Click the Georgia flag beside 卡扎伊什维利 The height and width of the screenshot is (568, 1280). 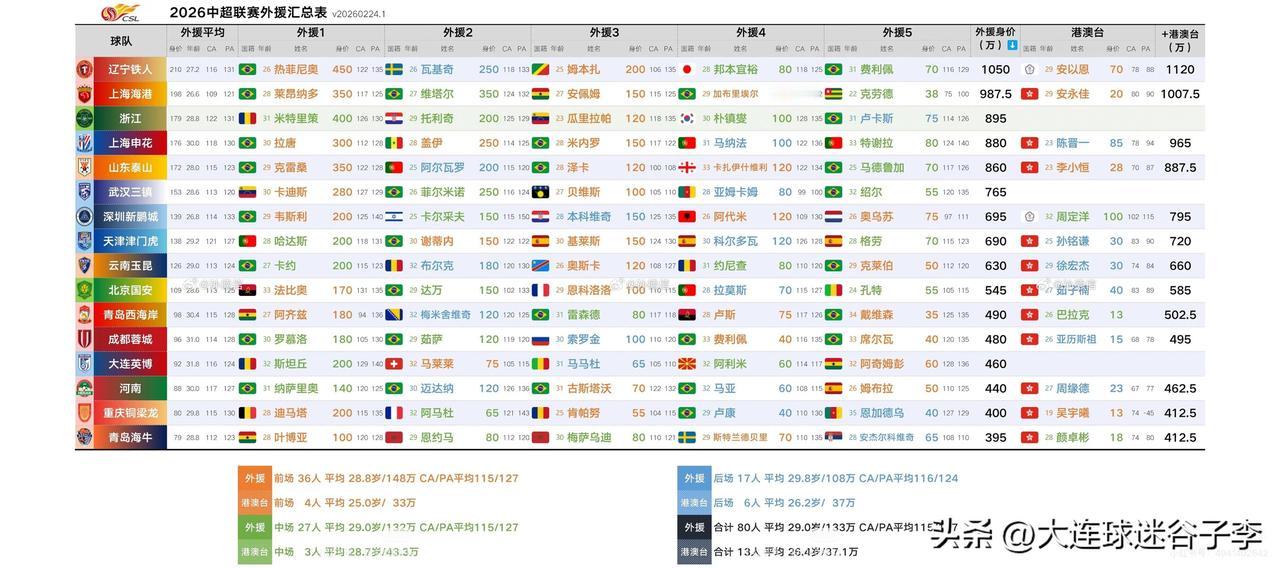[x=687, y=167]
